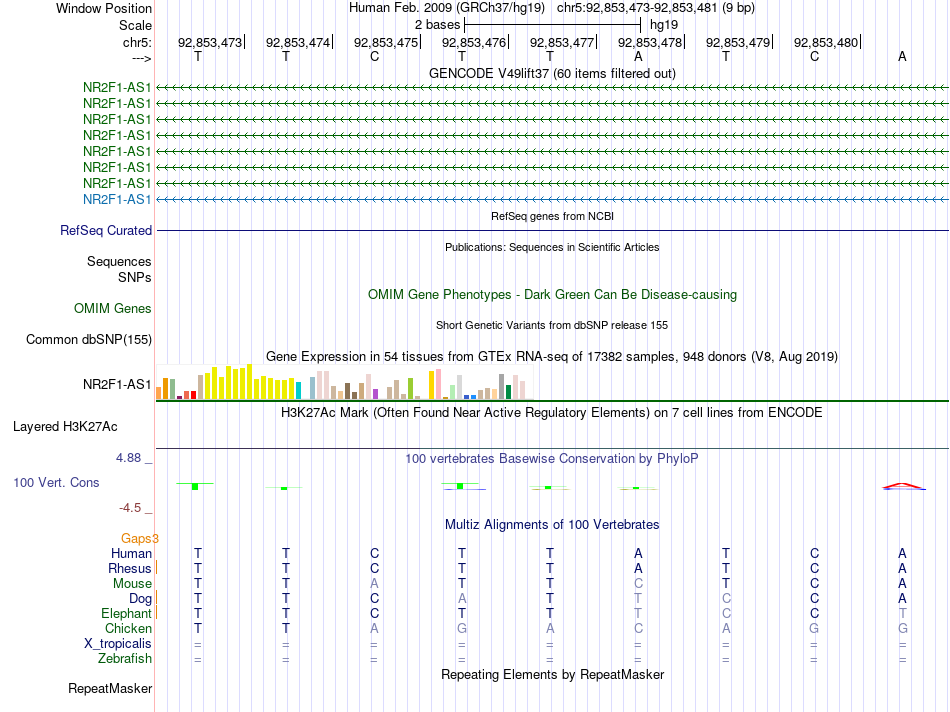Screen dimensions: 950x712
Task: Select the blue NR2F1-AS1 transcript label
Action: click(x=117, y=199)
